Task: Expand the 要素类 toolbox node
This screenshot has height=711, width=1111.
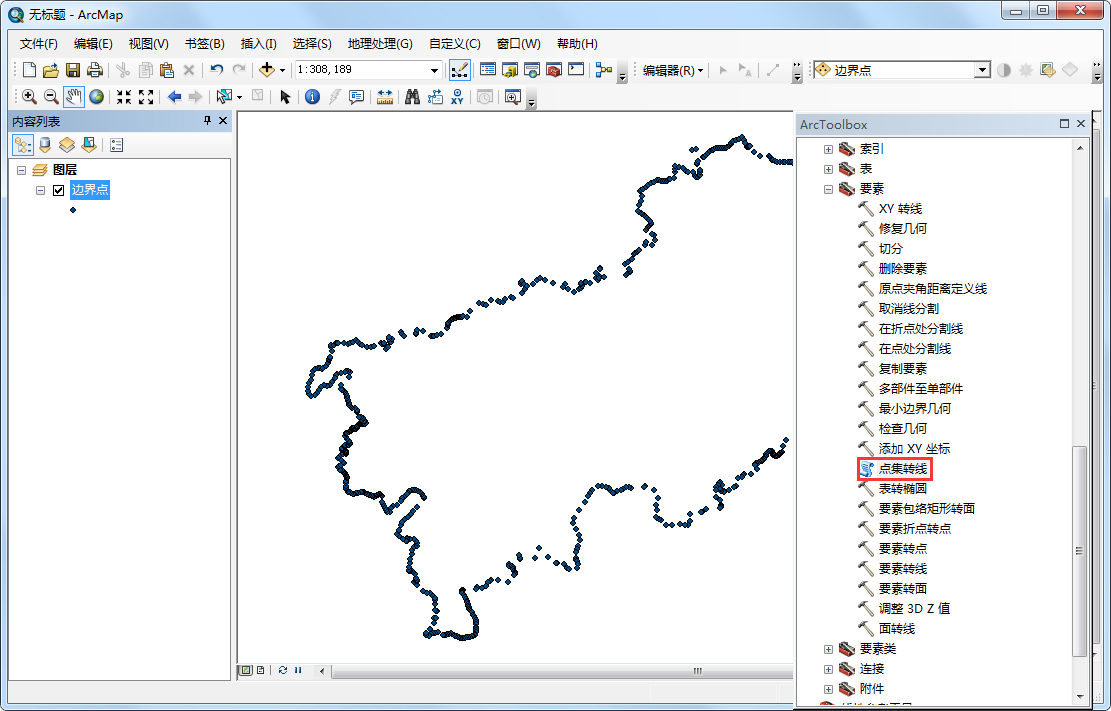Action: [828, 648]
